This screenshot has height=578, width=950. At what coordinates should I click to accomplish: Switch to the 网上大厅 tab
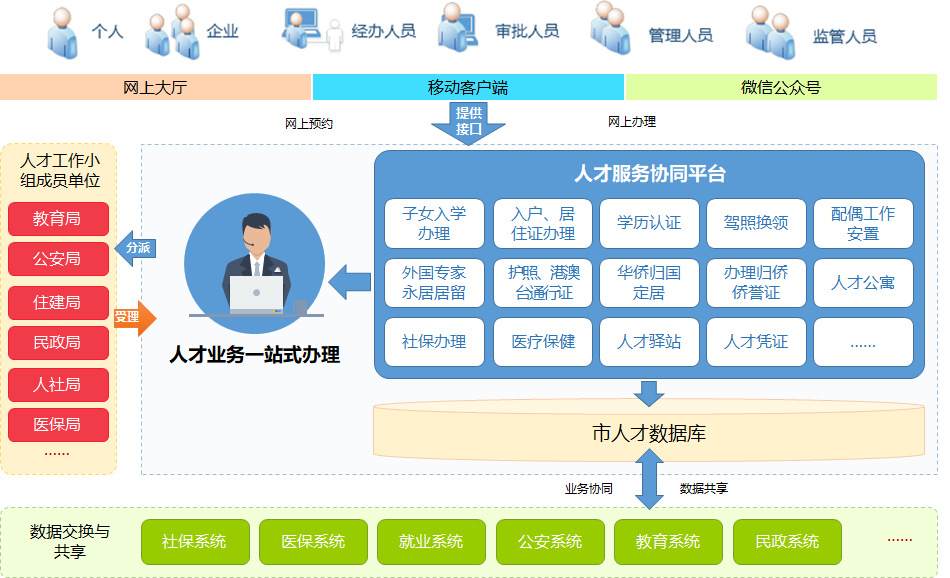(155, 88)
